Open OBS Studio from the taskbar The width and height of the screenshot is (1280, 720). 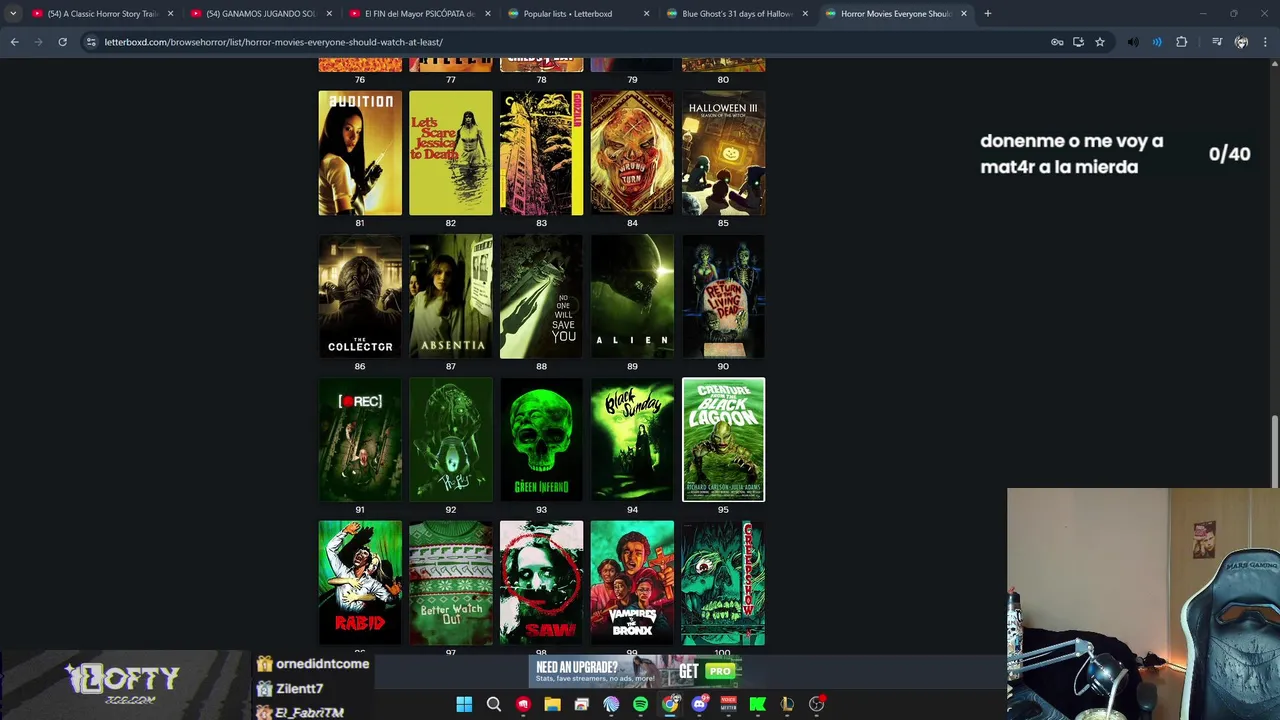(817, 704)
